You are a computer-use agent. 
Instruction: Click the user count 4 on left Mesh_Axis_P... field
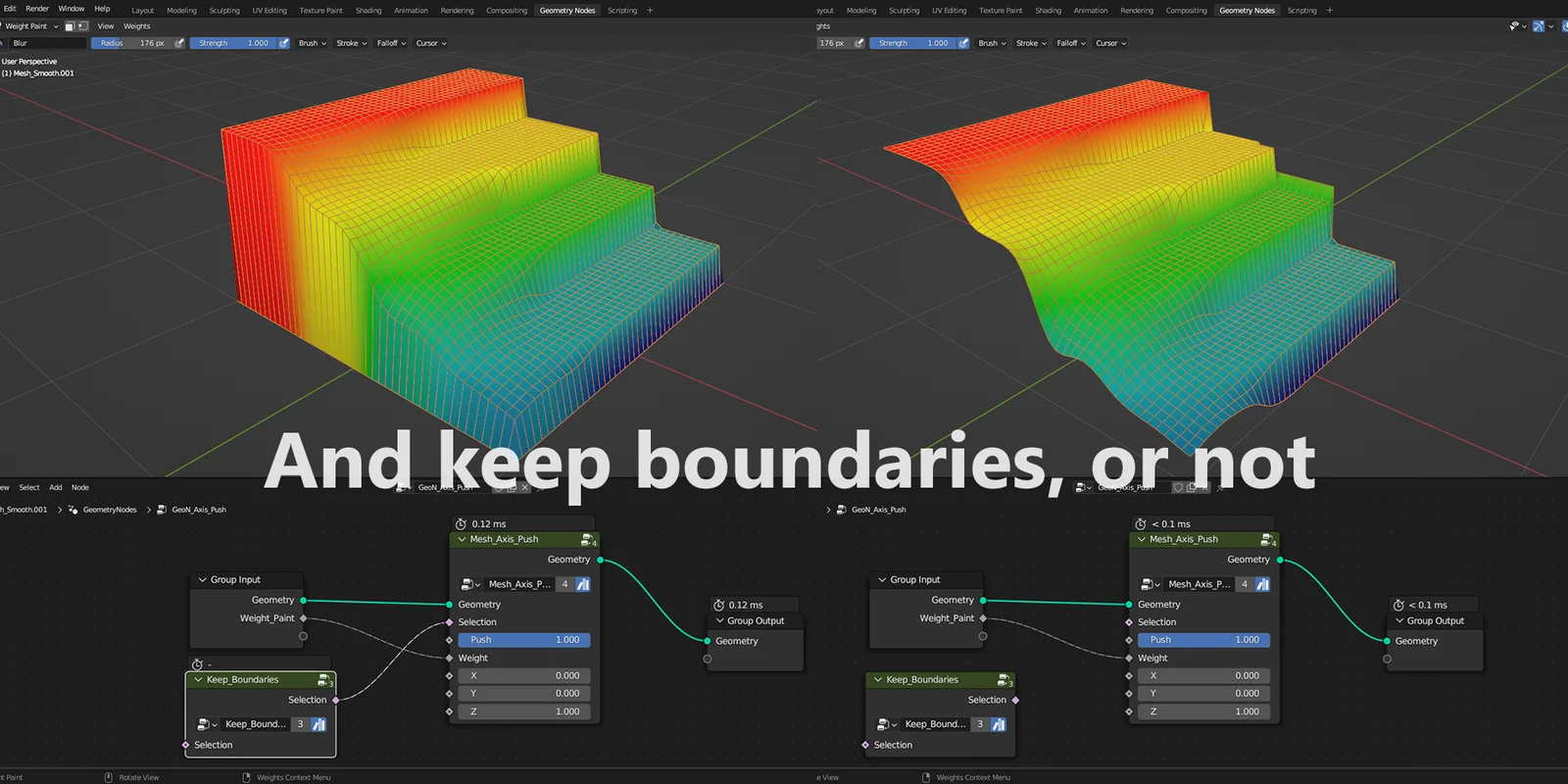click(564, 584)
